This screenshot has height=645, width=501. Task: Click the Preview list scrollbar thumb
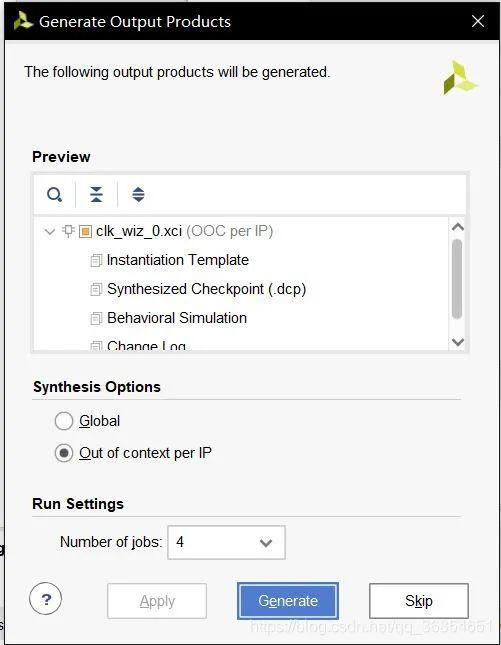click(457, 279)
